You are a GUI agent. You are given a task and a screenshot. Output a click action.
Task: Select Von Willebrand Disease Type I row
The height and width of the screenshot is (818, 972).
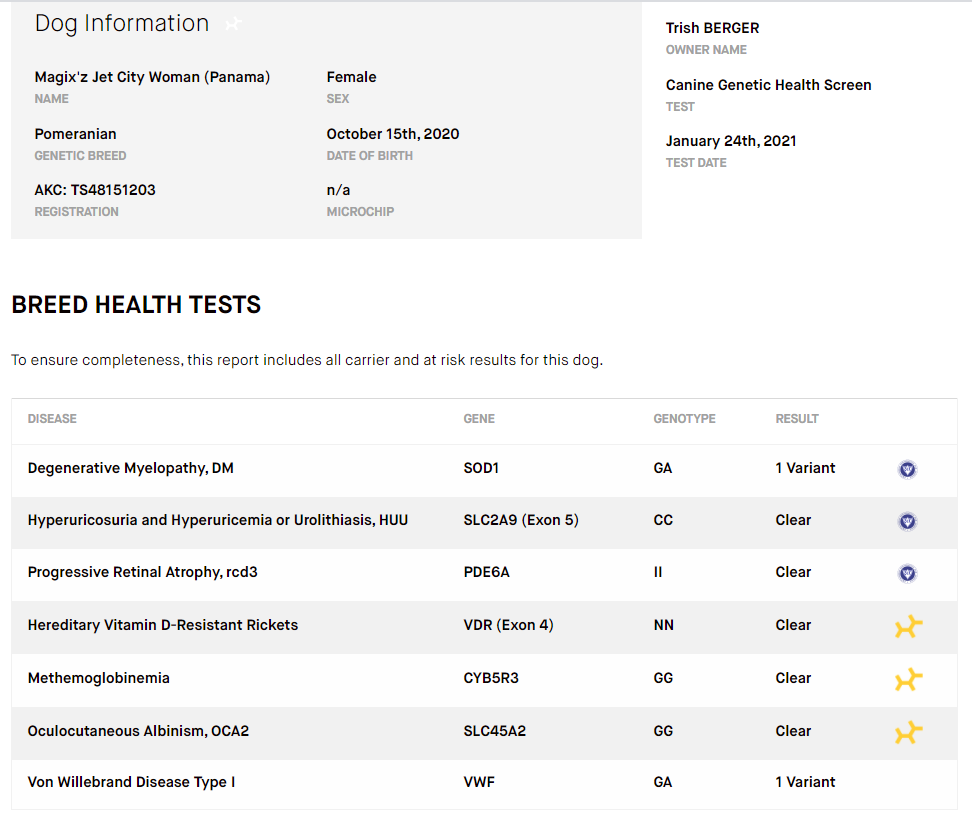pyautogui.click(x=484, y=783)
